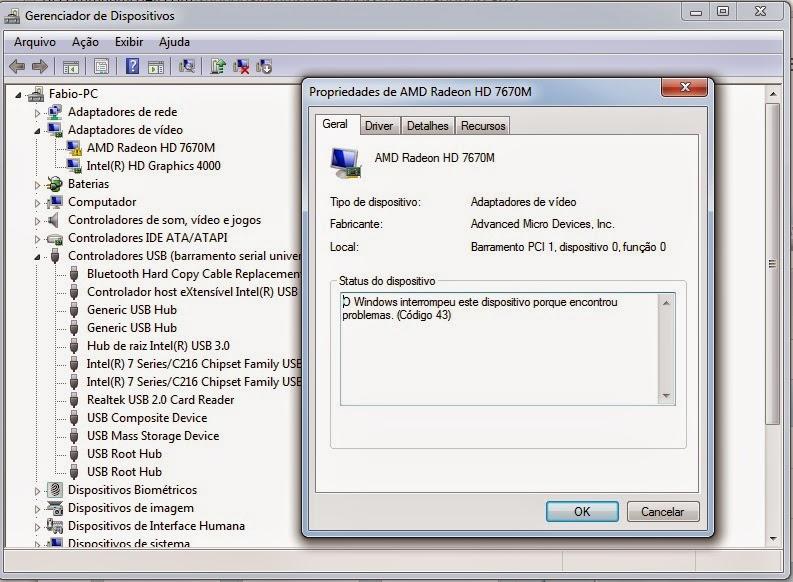Click the Computador monitor icon in tree
The width and height of the screenshot is (793, 582).
point(54,202)
